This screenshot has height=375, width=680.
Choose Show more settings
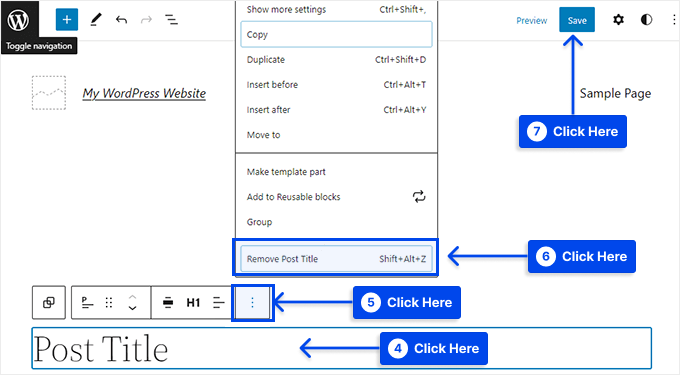tap(336, 10)
